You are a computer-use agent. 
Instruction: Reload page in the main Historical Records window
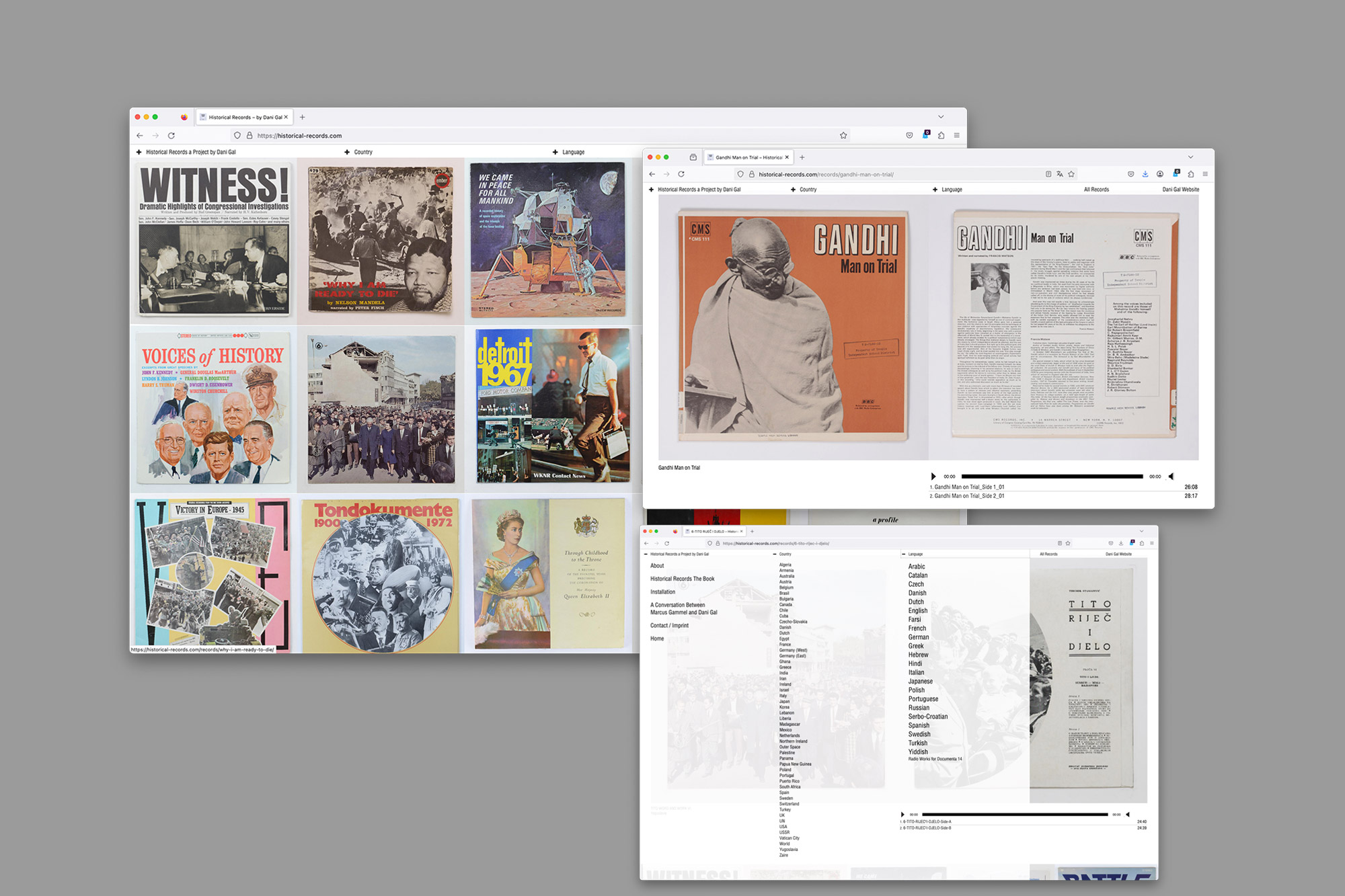pyautogui.click(x=171, y=136)
